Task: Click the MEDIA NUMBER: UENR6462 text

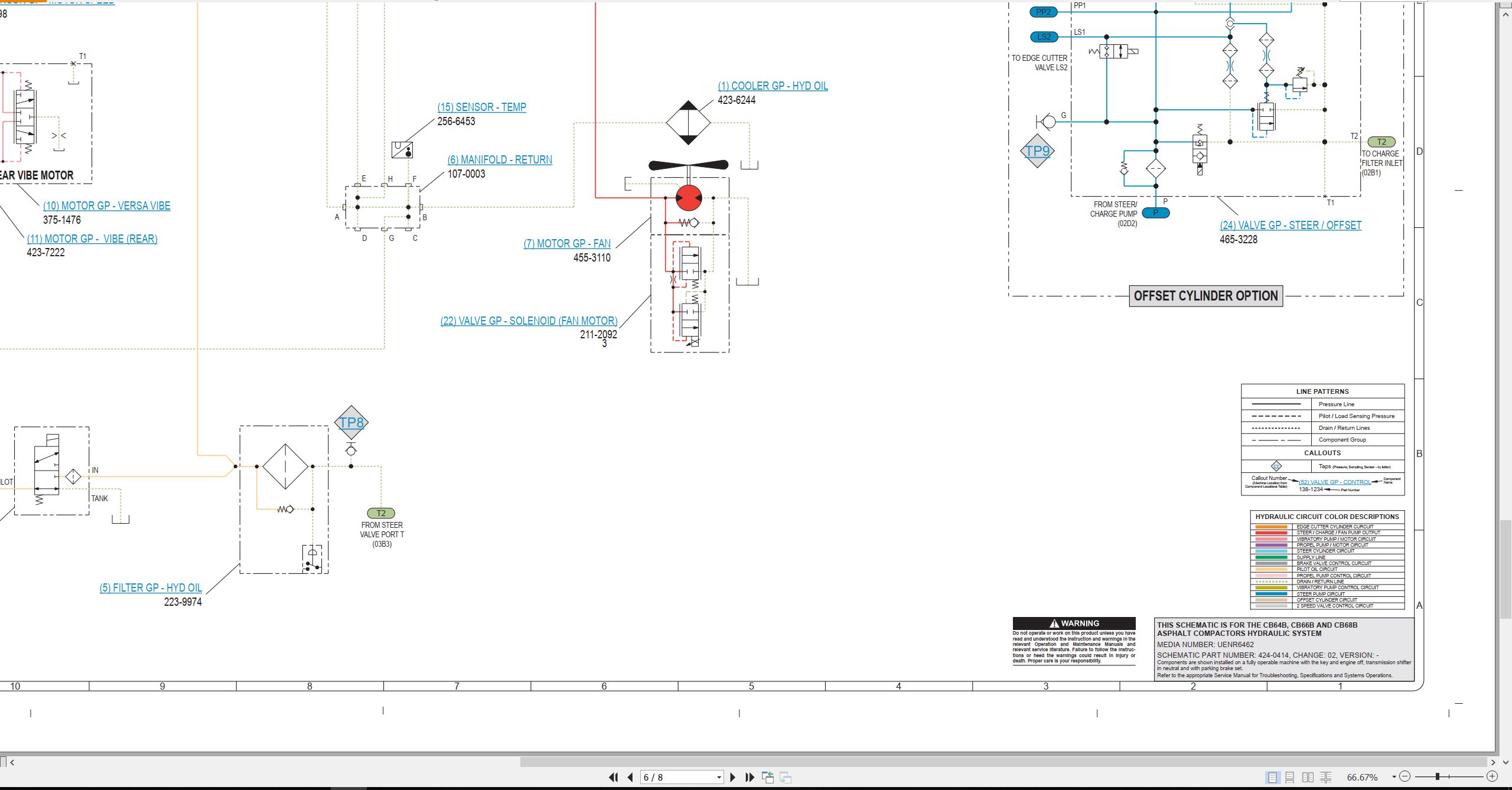Action: [x=1205, y=644]
